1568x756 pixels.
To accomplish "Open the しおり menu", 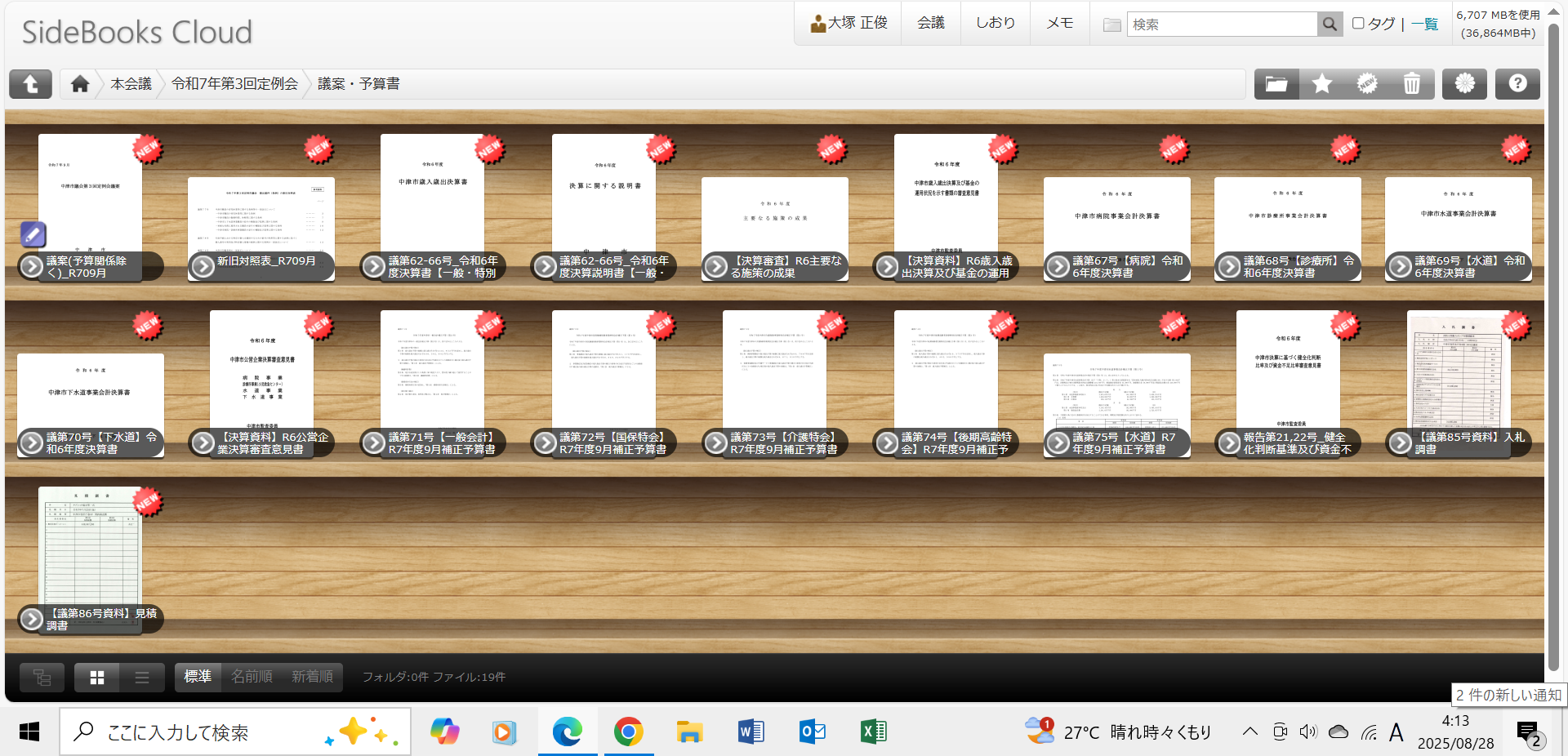I will click(995, 23).
